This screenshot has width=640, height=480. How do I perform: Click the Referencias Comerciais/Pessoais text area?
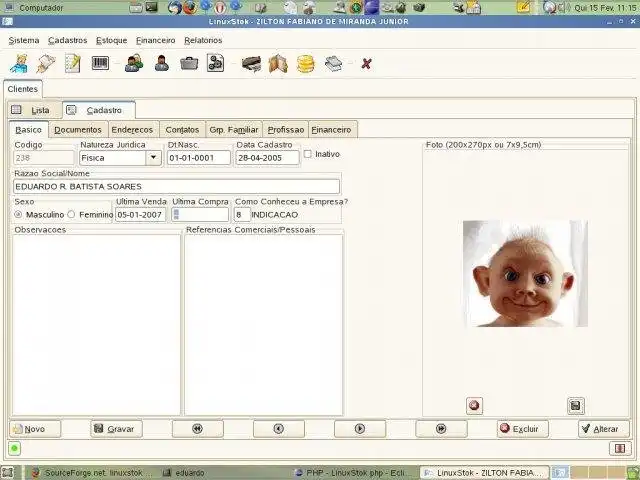pyautogui.click(x=264, y=325)
